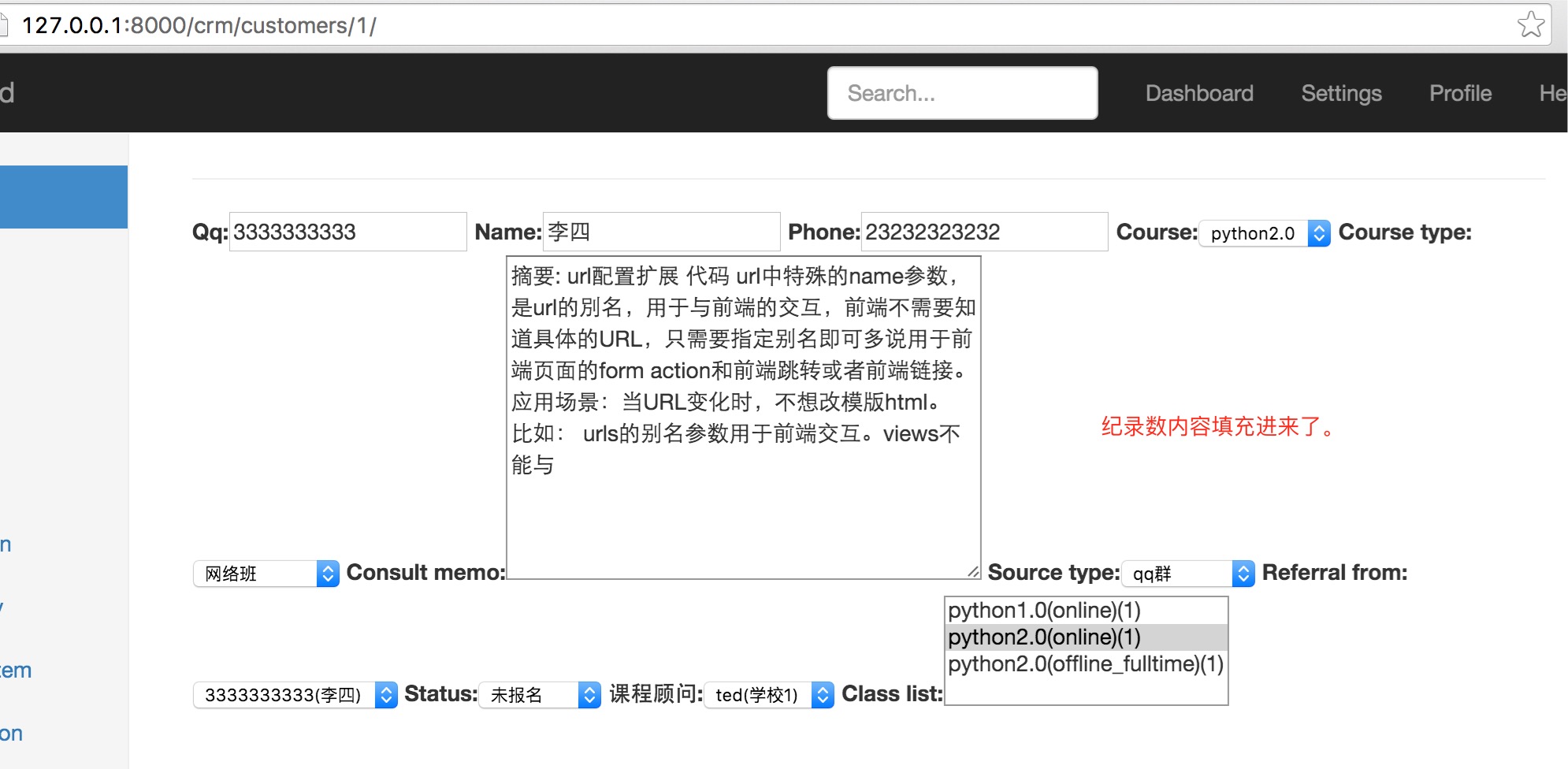Open the Dashboard nav link
The image size is (1568, 769).
[1199, 93]
